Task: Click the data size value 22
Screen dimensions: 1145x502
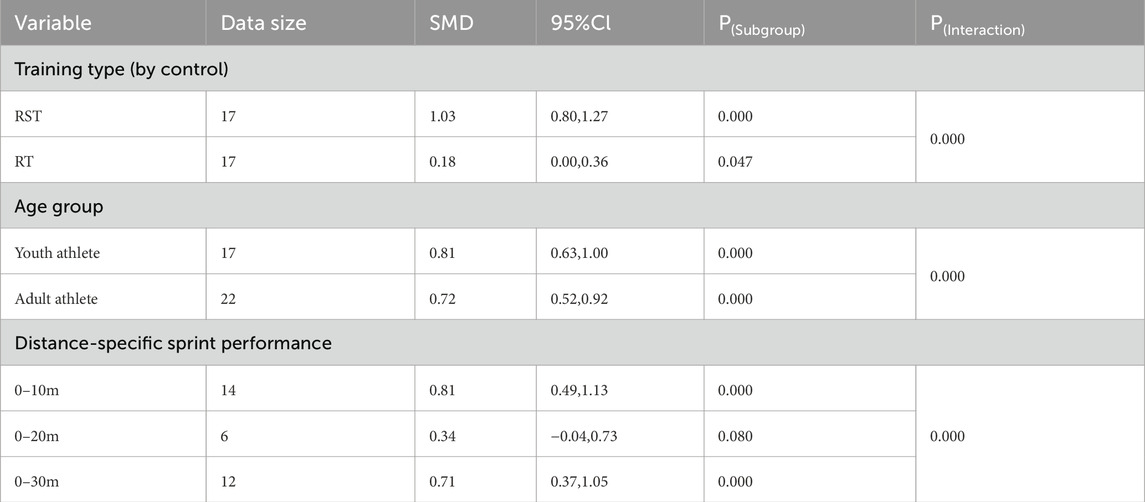Action: 229,298
